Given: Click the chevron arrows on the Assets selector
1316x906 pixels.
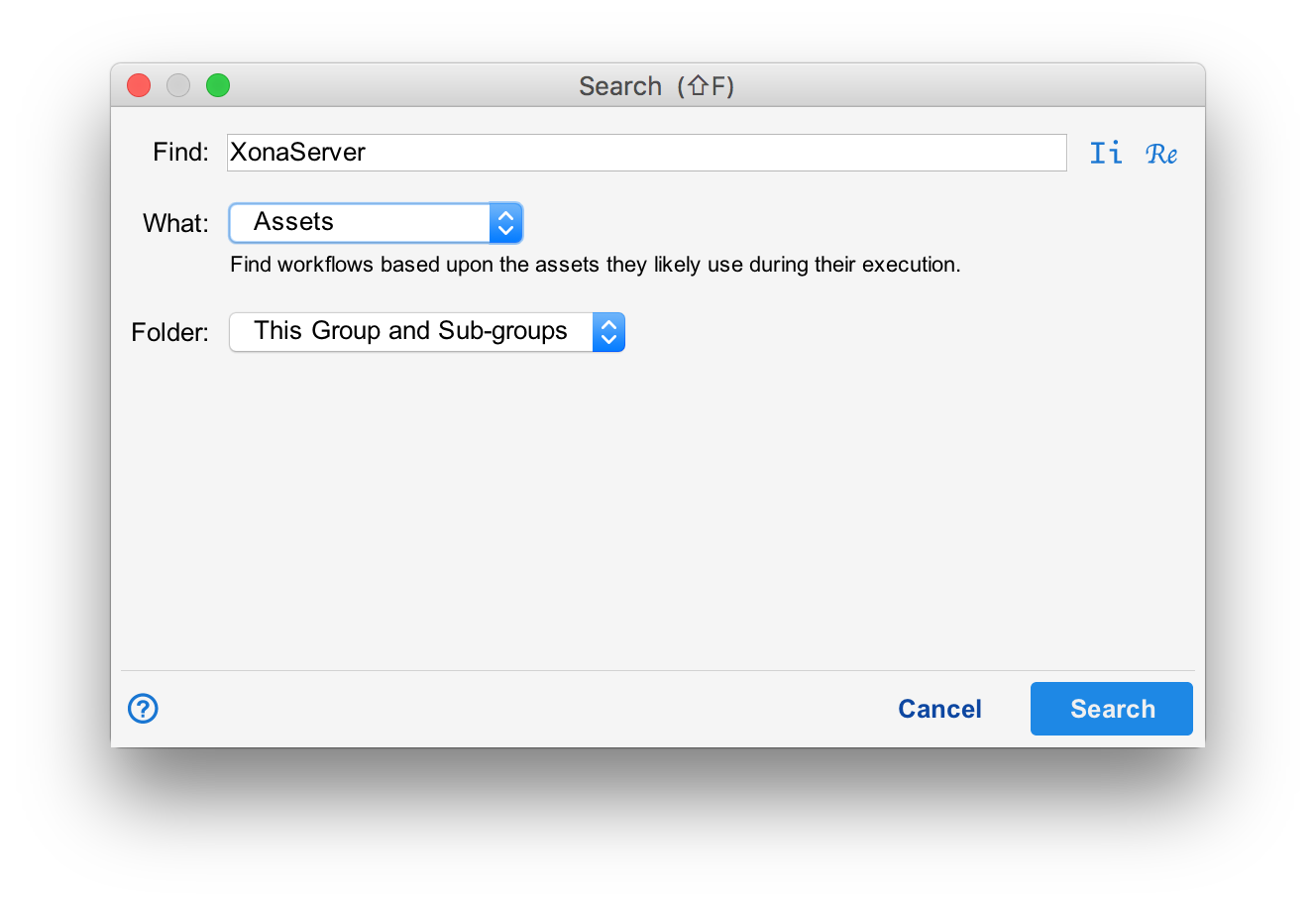Looking at the screenshot, I should click(x=505, y=222).
